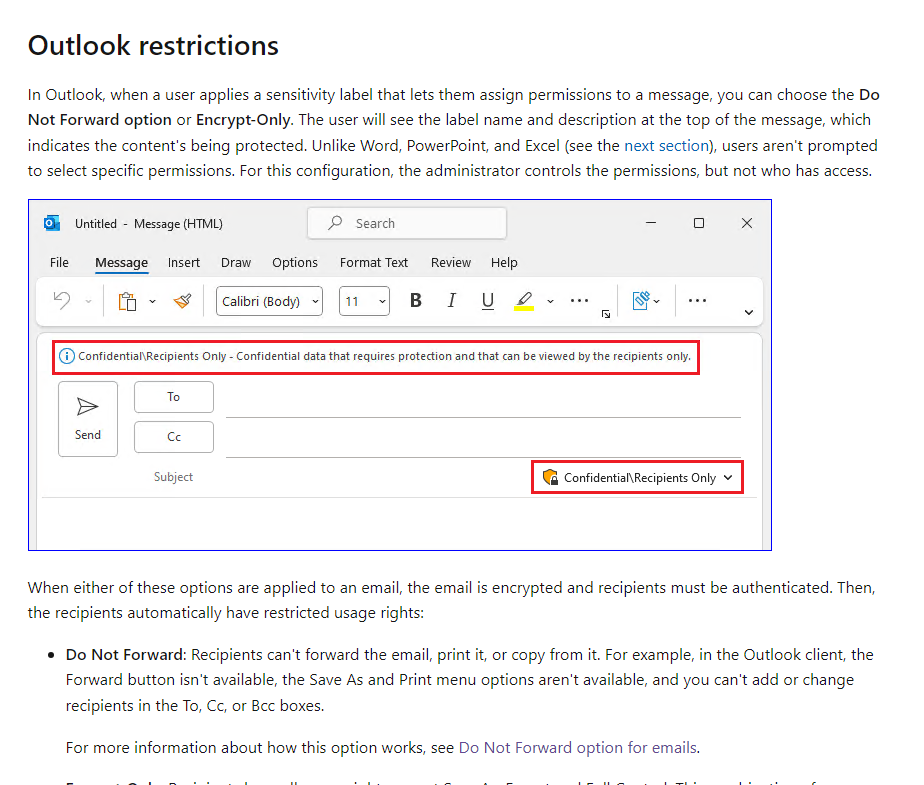Click the "Outlook restrictions" heading
924x785 pixels.
click(153, 46)
